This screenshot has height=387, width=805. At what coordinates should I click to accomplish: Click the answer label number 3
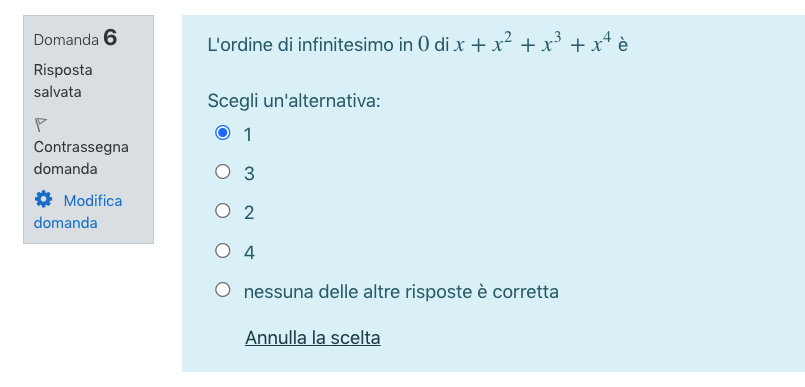[x=249, y=174]
